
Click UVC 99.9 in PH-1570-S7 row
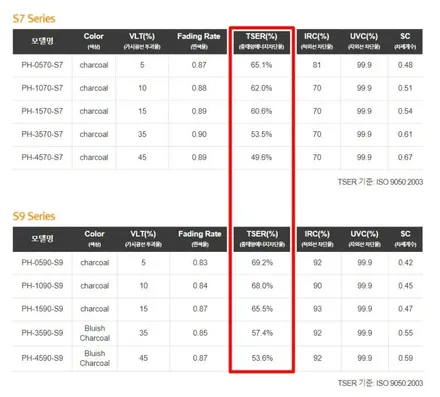(364, 111)
